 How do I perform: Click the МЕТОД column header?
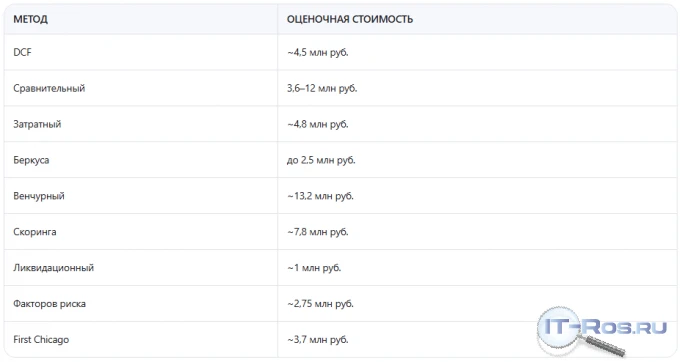point(30,19)
